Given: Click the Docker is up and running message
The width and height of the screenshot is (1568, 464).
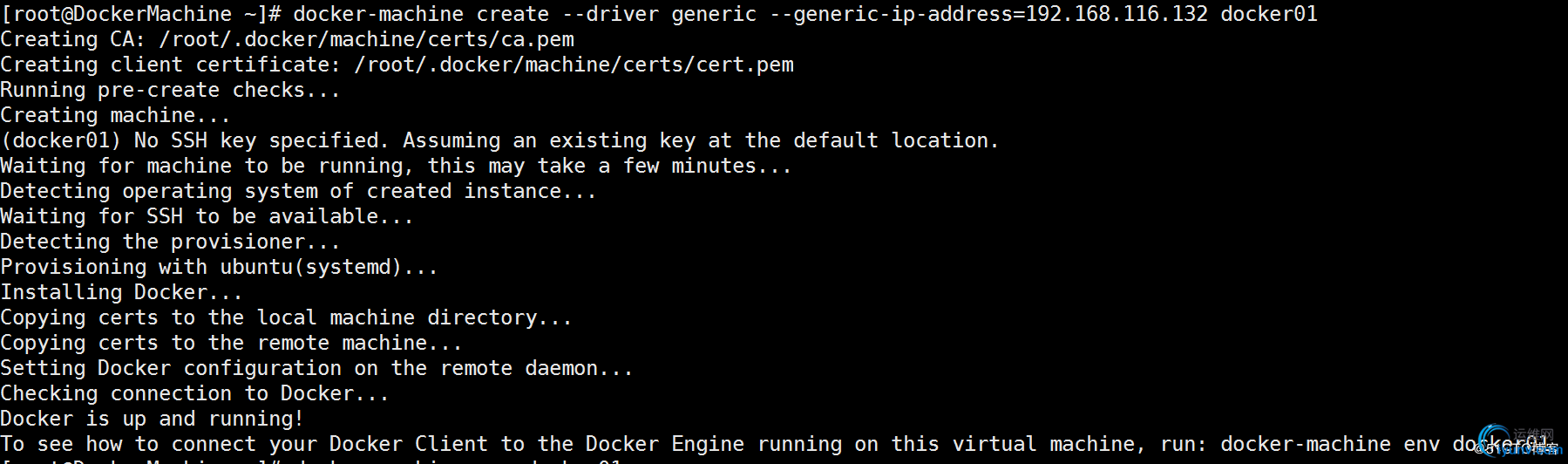Looking at the screenshot, I should pyautogui.click(x=152, y=419).
